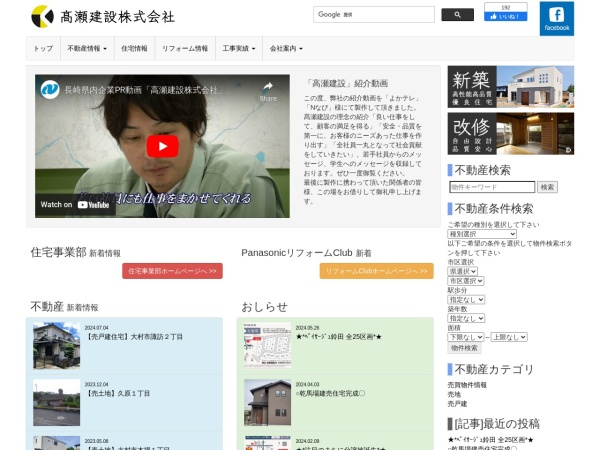Image resolution: width=600 pixels, height=450 pixels.
Task: Open 住宅事業部ホームページへ button
Action: (x=172, y=271)
